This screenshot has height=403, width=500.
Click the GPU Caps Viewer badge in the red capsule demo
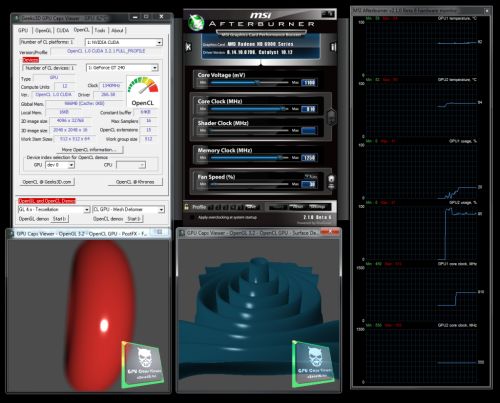coord(143,364)
